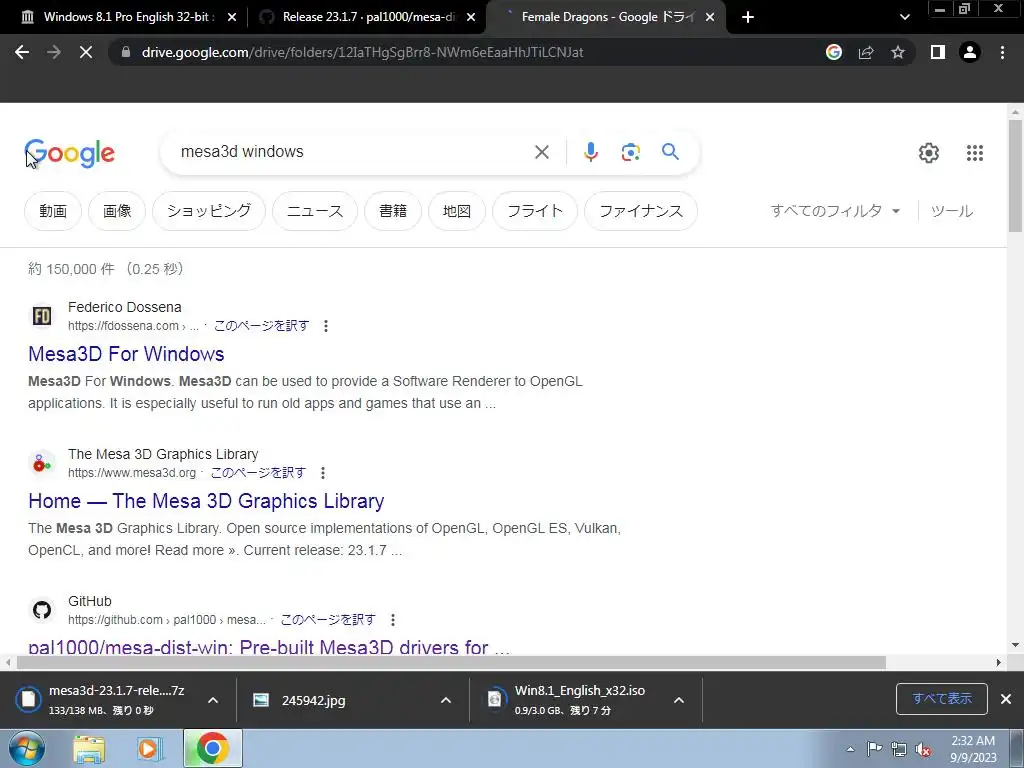
Task: Stop loading the page
Action: point(86,52)
